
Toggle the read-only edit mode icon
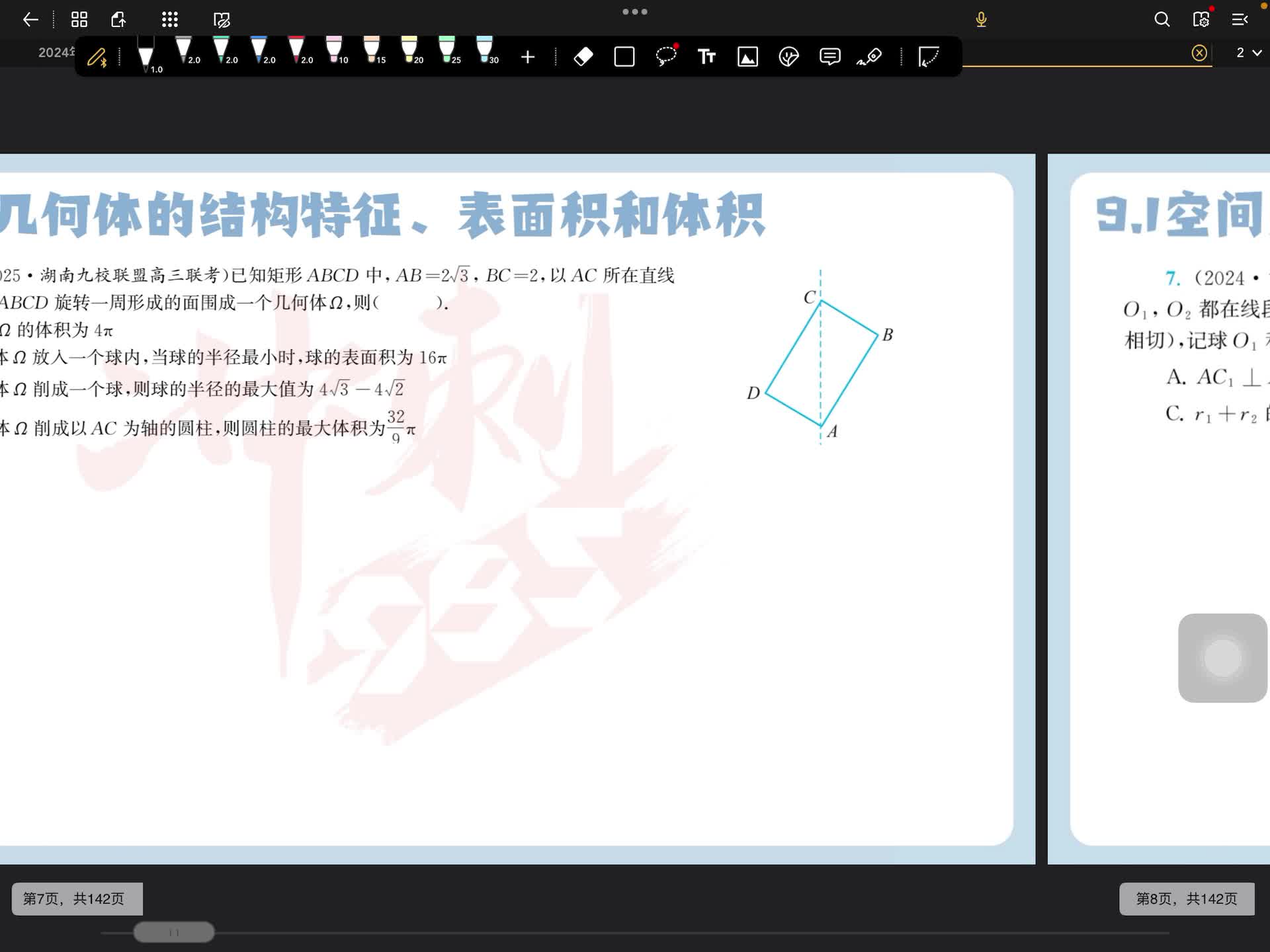click(222, 20)
